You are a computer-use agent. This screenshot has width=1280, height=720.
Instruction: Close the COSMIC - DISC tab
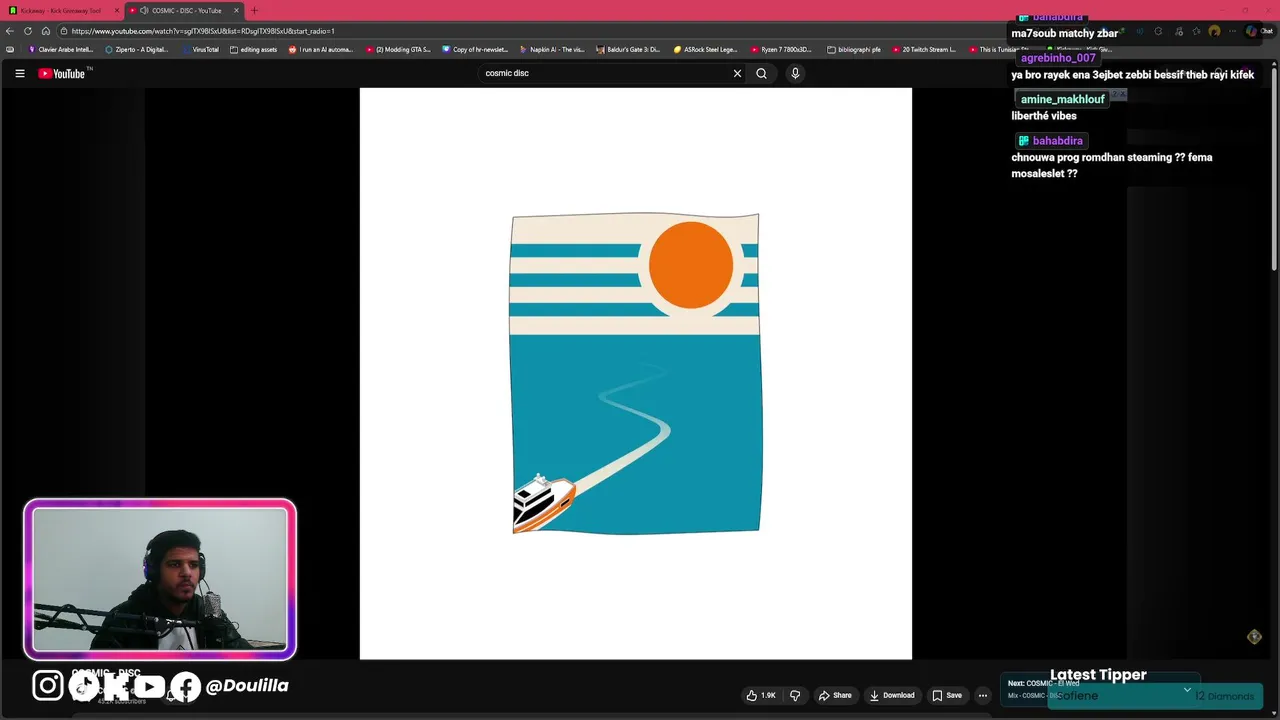coord(237,10)
